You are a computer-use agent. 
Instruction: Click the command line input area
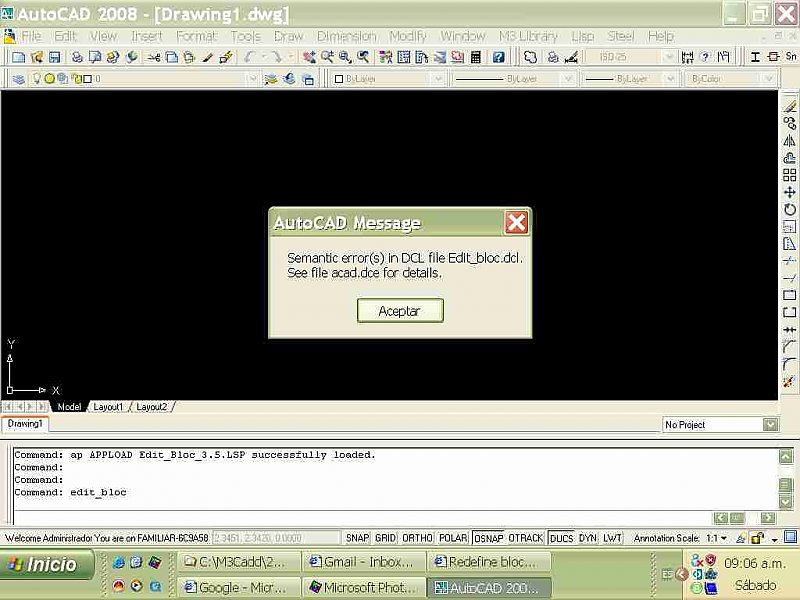coord(360,517)
